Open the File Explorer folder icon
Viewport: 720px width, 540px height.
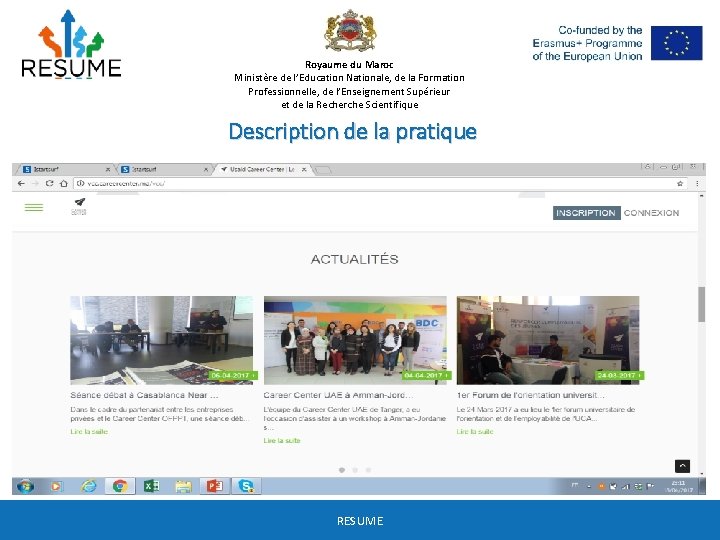(x=183, y=486)
